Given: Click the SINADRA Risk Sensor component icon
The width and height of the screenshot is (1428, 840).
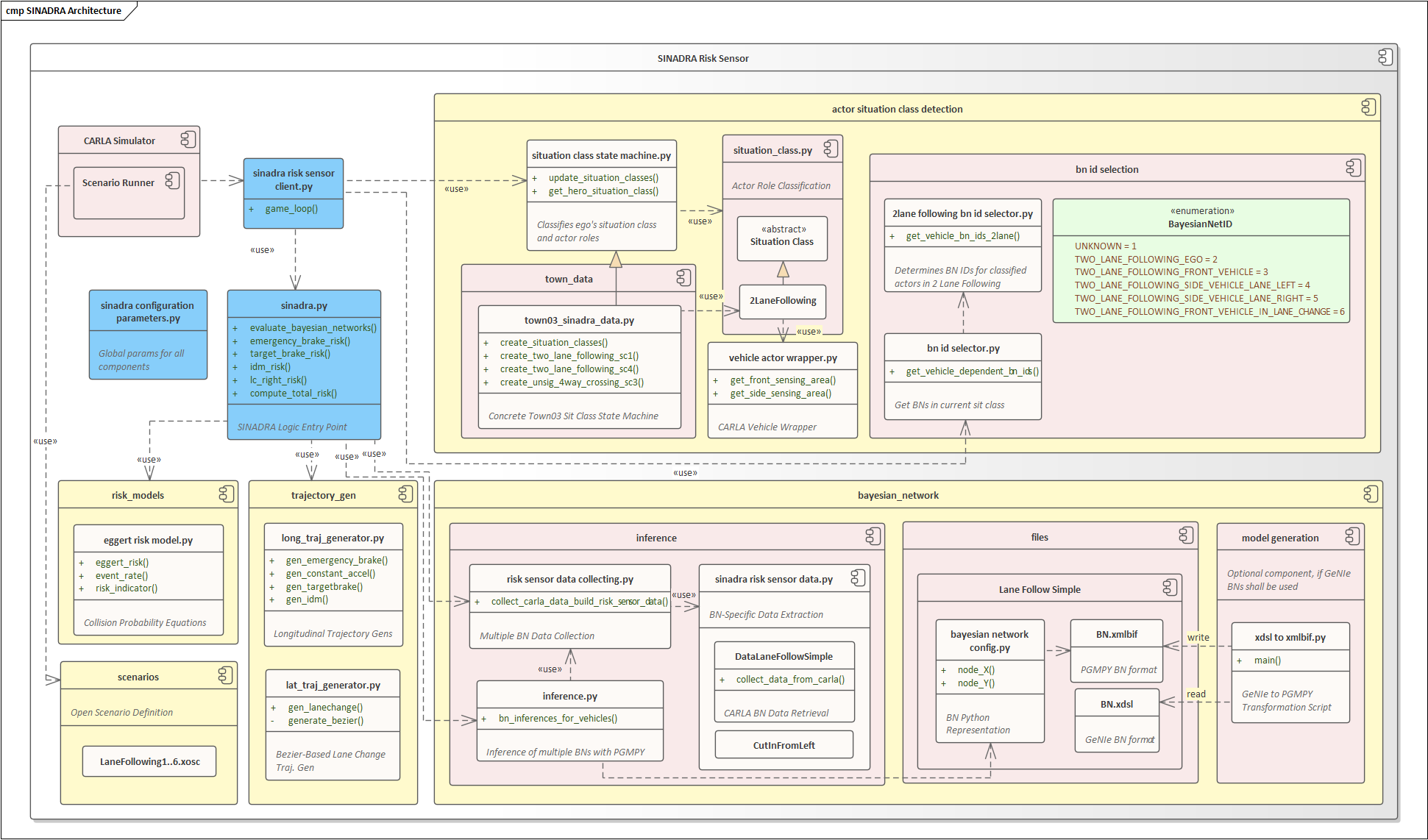Looking at the screenshot, I should pyautogui.click(x=1385, y=57).
